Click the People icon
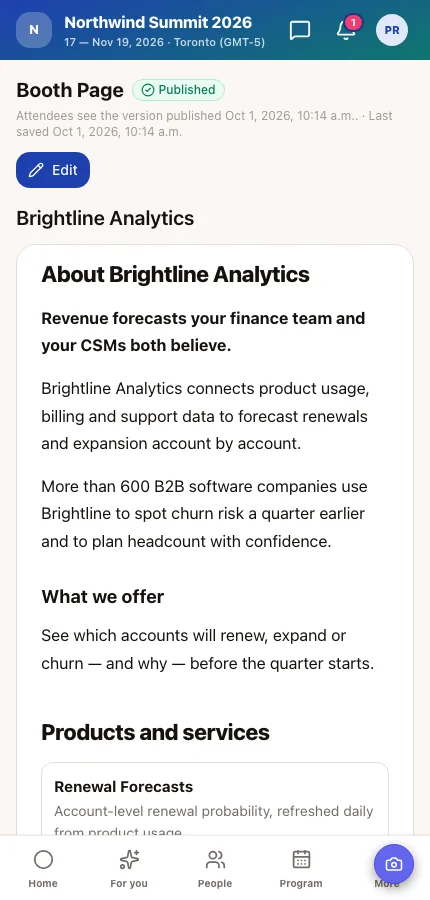Screen dimensions: 430x900 coord(215,860)
